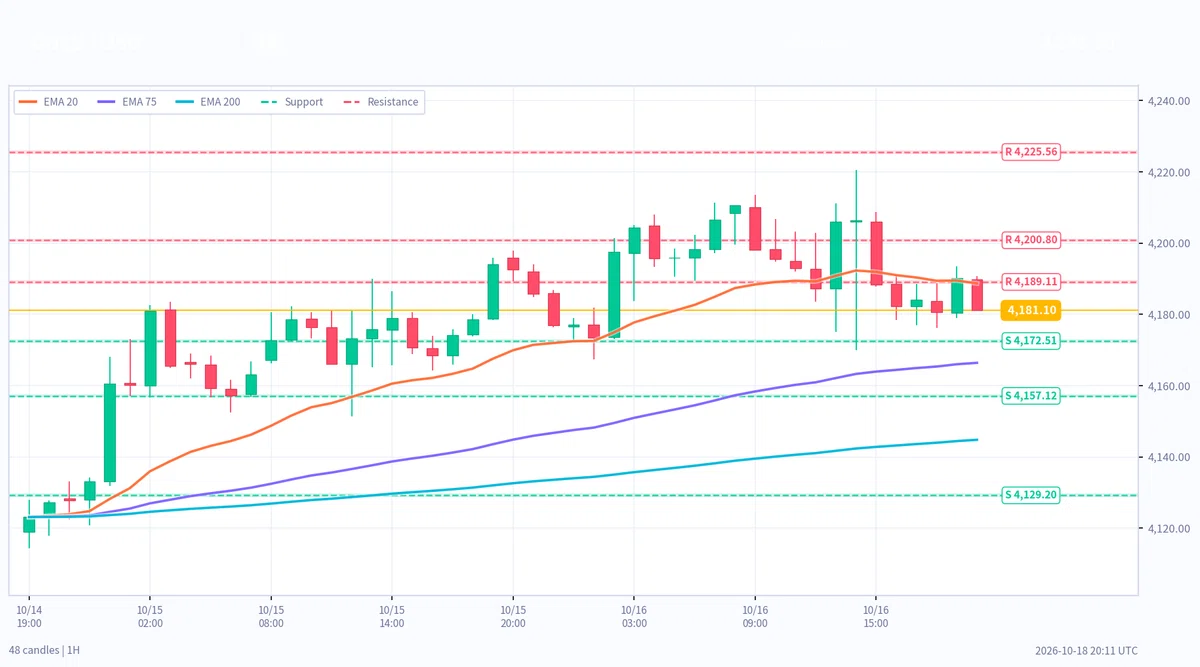Viewport: 1200px width, 667px height.
Task: Toggle the EMA 200 legend entry
Action: 207,102
